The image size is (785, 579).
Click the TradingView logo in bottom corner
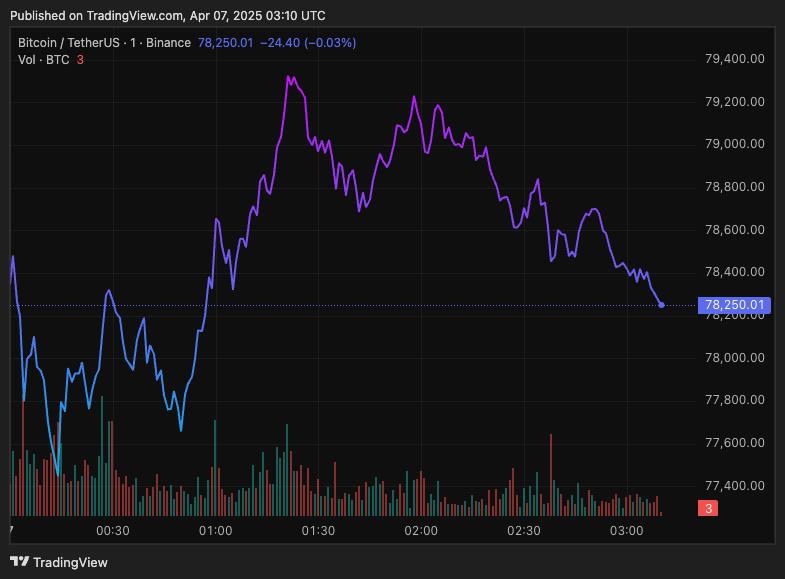[59, 562]
